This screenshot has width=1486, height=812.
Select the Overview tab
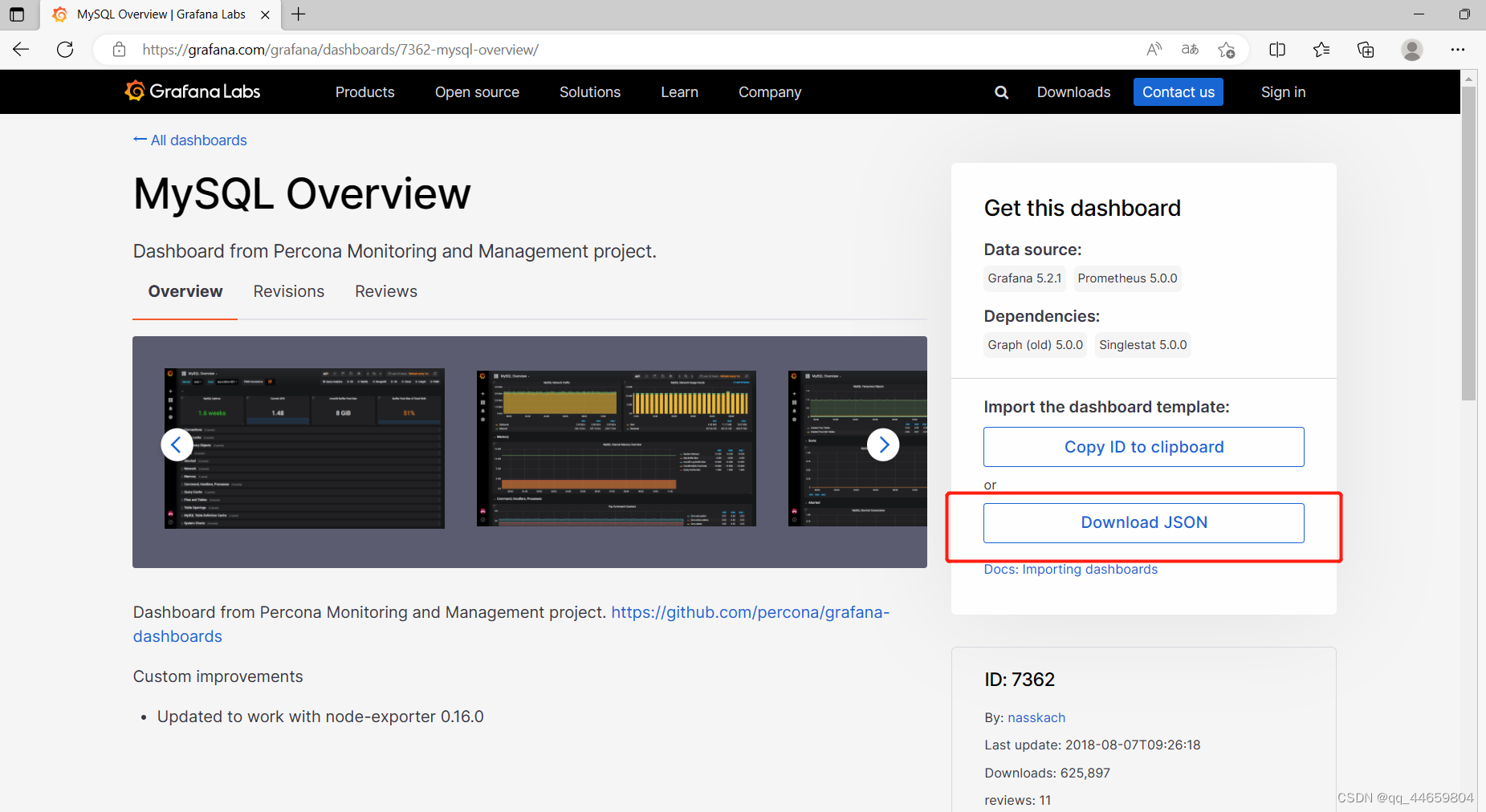[x=185, y=291]
